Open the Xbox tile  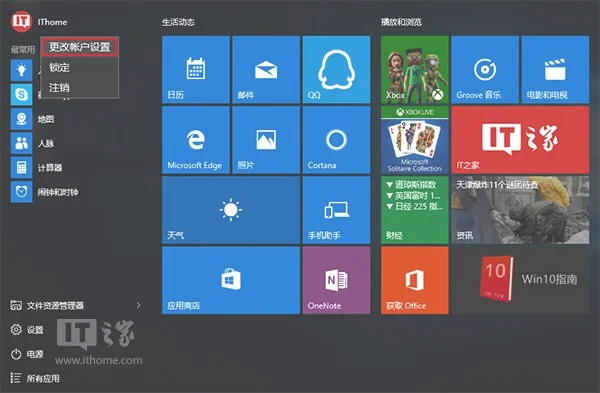pos(415,70)
